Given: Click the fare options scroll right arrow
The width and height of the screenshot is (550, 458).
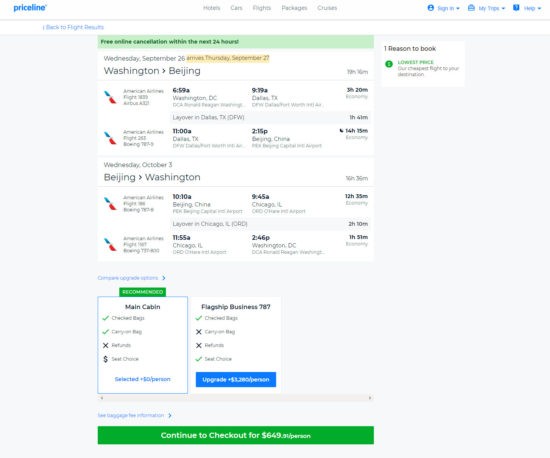Looking at the screenshot, I should [370, 398].
